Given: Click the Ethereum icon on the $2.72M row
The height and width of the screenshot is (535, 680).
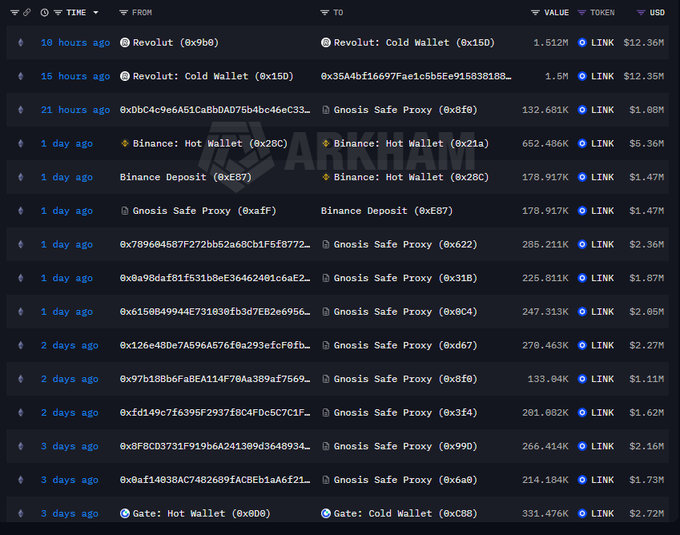Looking at the screenshot, I should 20,514.
